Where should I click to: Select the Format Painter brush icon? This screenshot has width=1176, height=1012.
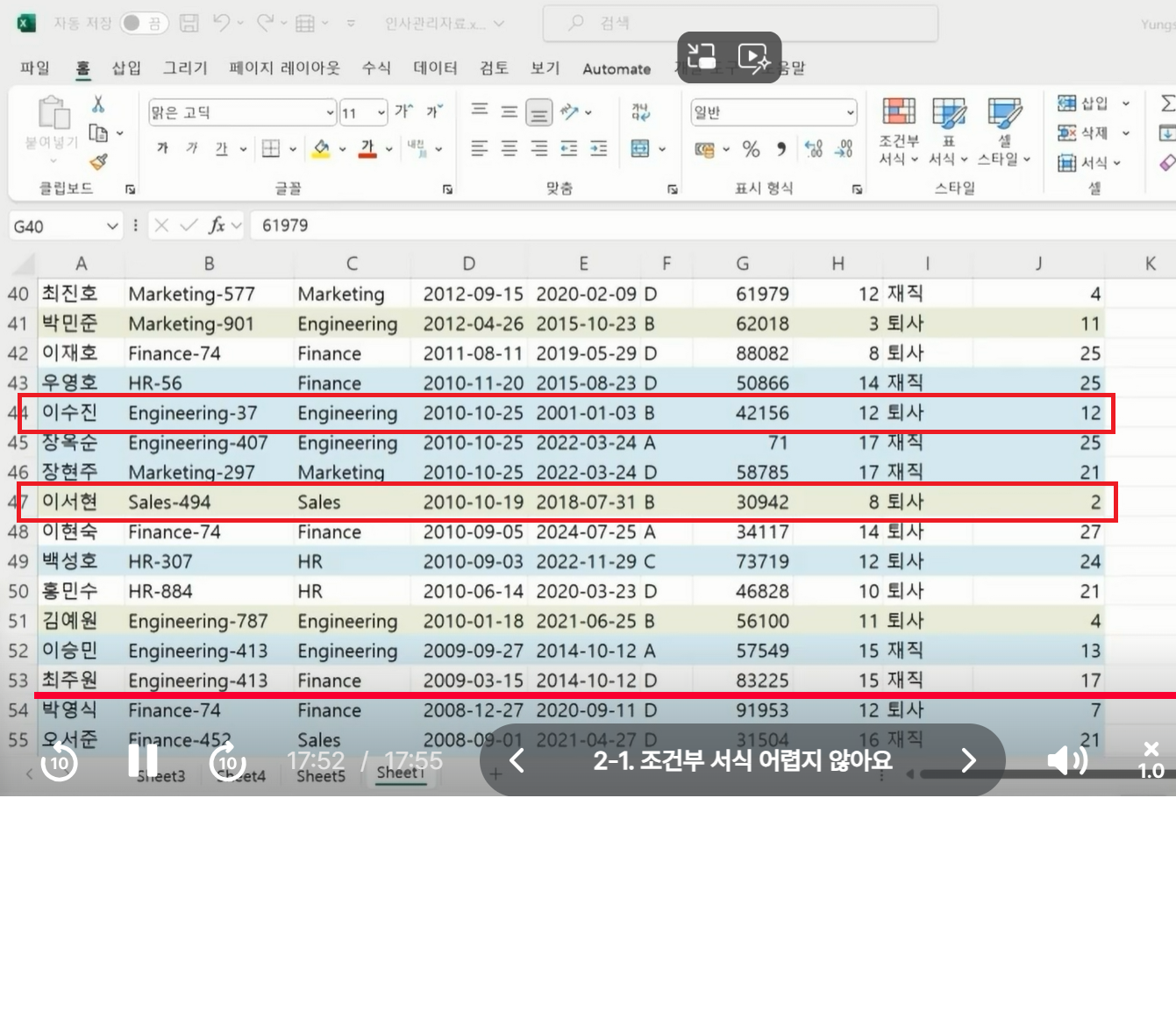(98, 161)
